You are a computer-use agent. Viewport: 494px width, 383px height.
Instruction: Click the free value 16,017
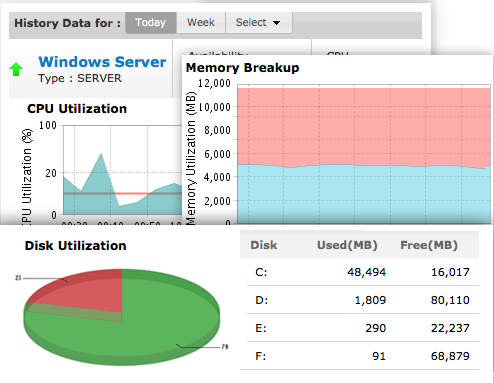450,272
